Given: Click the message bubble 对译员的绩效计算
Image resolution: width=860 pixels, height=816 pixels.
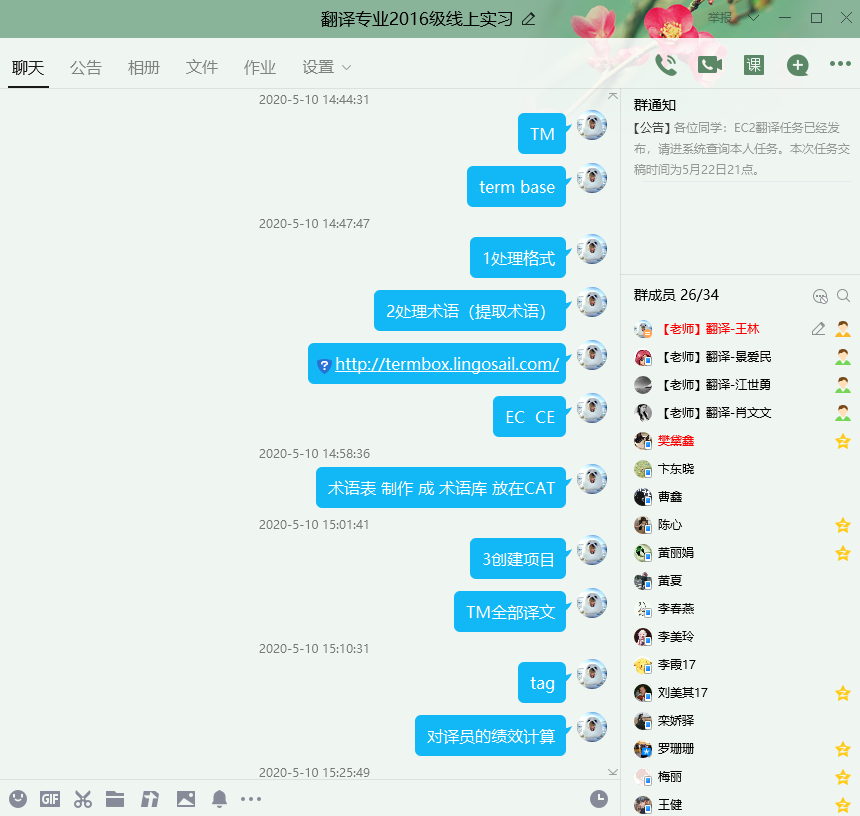Looking at the screenshot, I should (x=490, y=736).
